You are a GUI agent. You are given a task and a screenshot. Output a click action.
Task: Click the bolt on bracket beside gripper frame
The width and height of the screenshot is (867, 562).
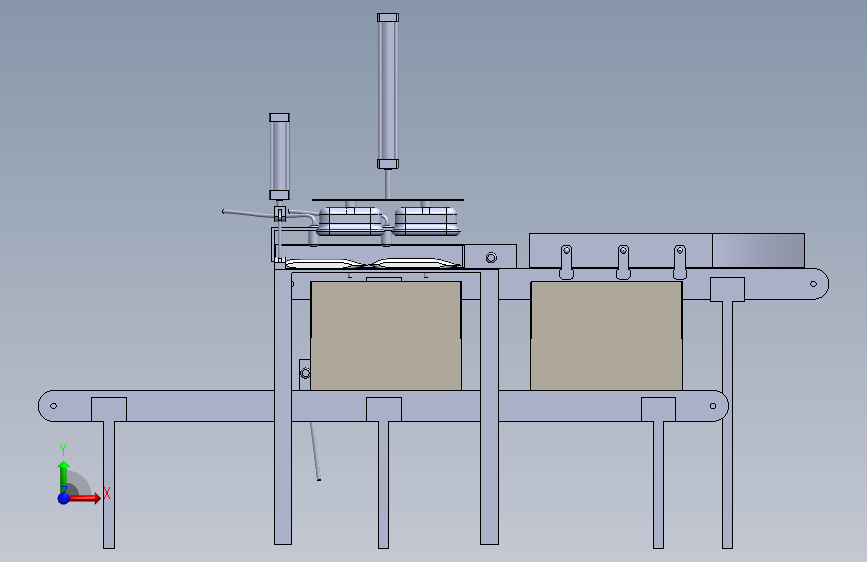click(x=491, y=258)
